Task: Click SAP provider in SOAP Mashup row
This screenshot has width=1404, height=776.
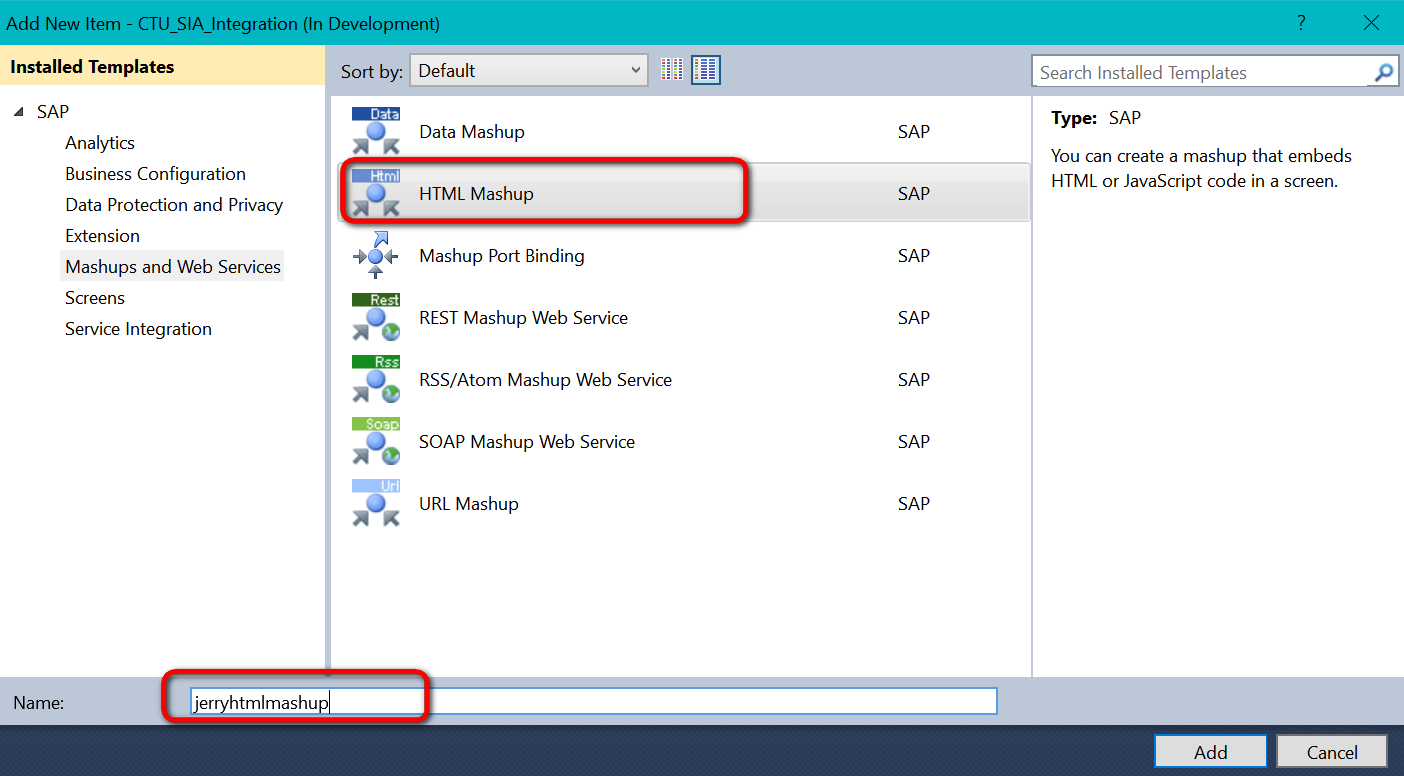Action: 914,442
